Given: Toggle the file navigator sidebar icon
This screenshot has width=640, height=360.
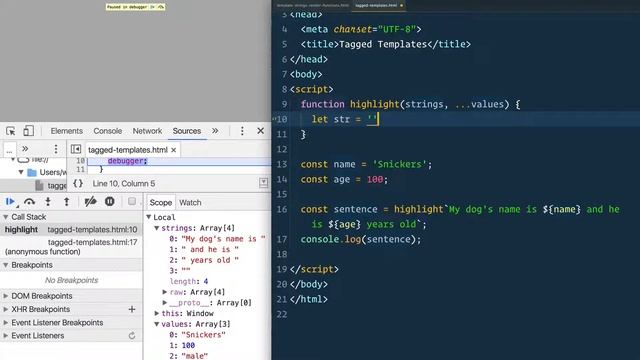Looking at the screenshot, I should (x=76, y=149).
